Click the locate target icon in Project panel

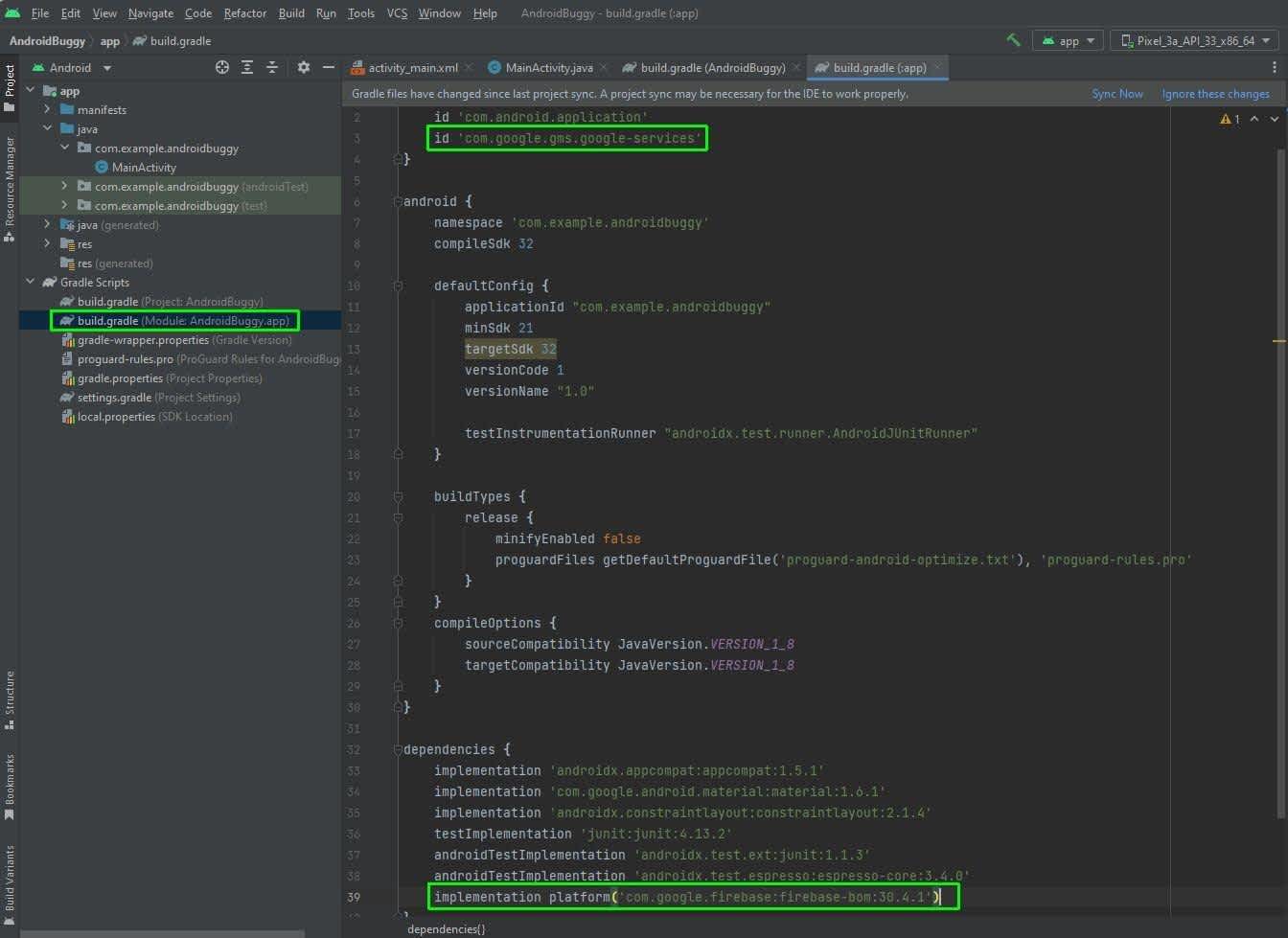coord(222,67)
